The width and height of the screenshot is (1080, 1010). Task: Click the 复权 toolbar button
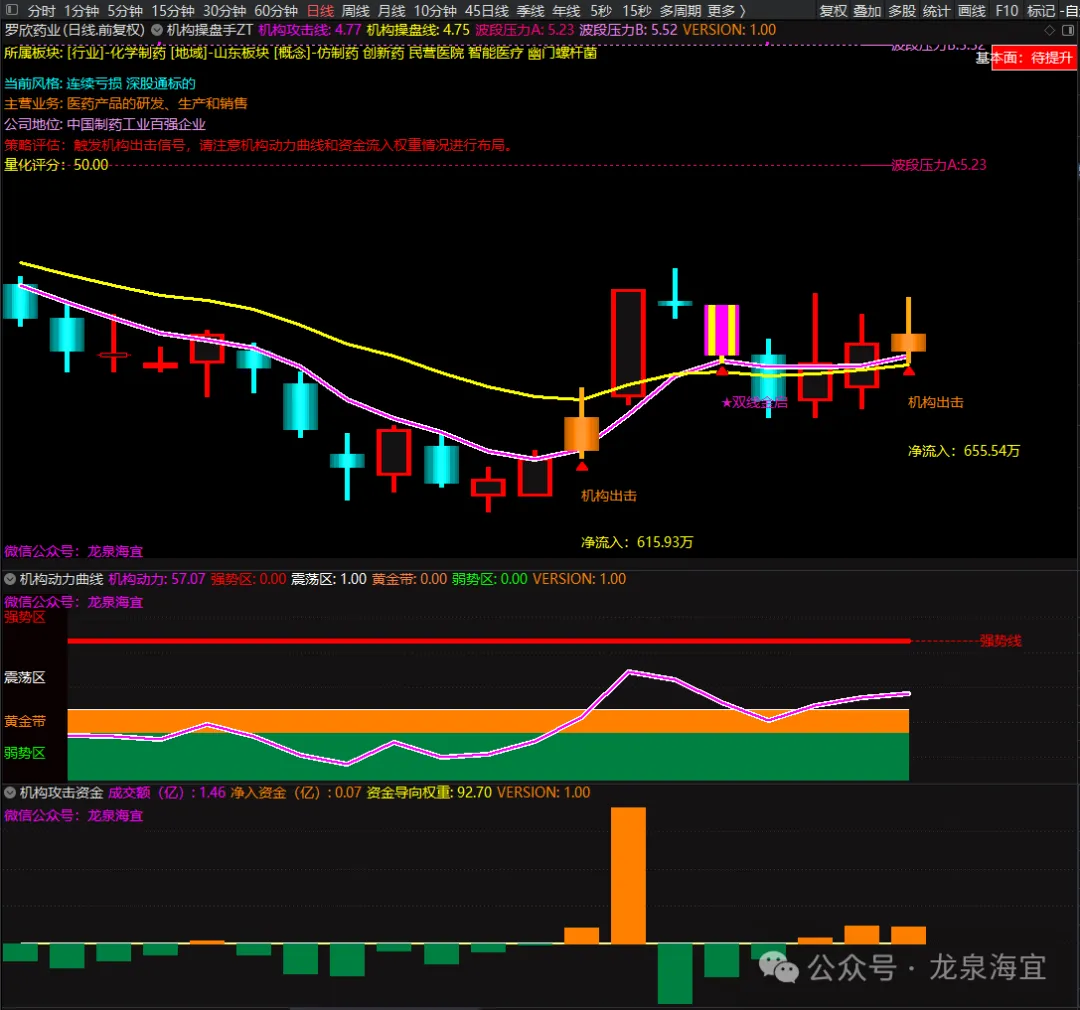click(x=833, y=11)
